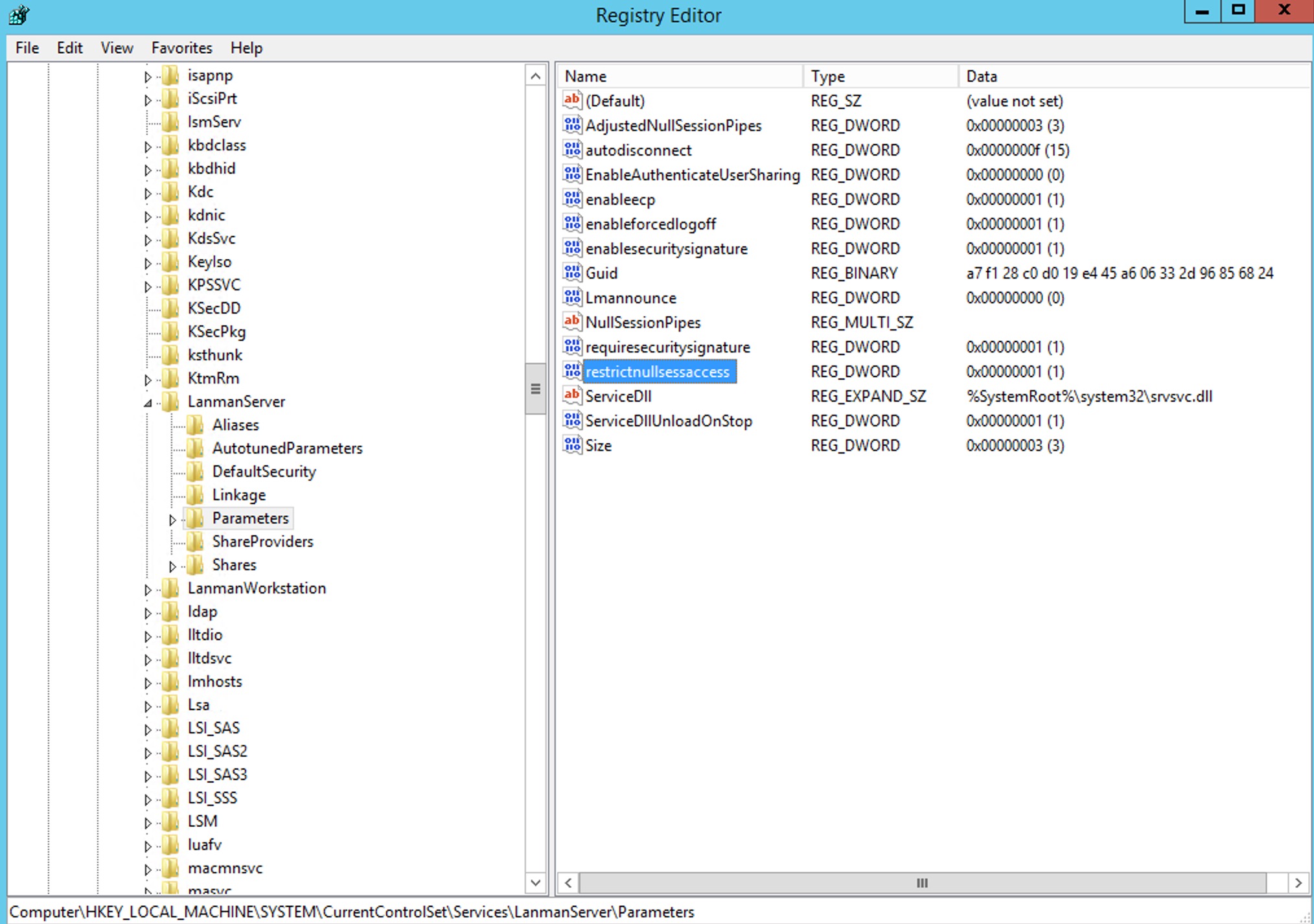
Task: Click the Guid binary data text
Action: [1120, 273]
